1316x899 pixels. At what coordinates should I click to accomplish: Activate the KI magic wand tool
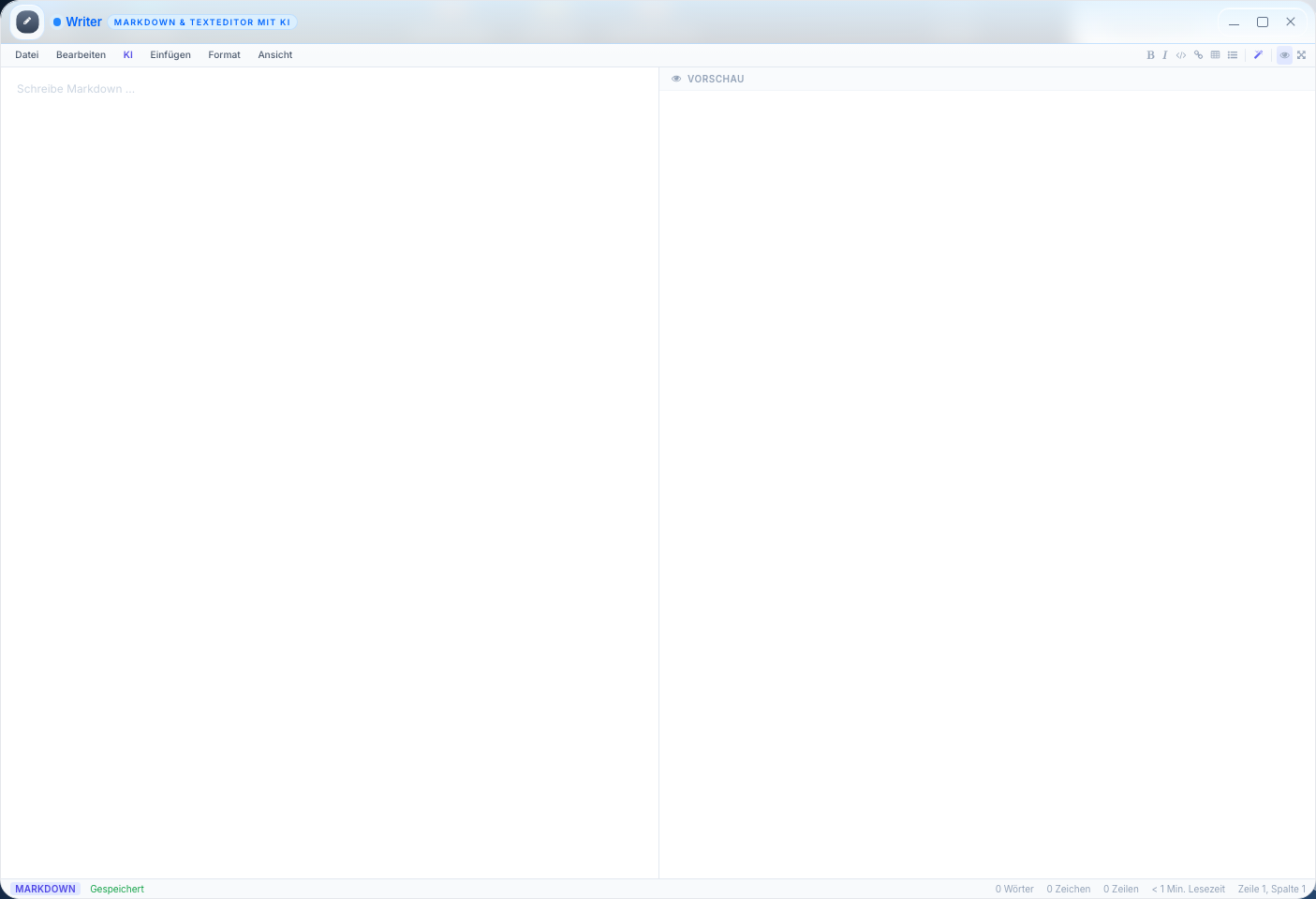1258,54
